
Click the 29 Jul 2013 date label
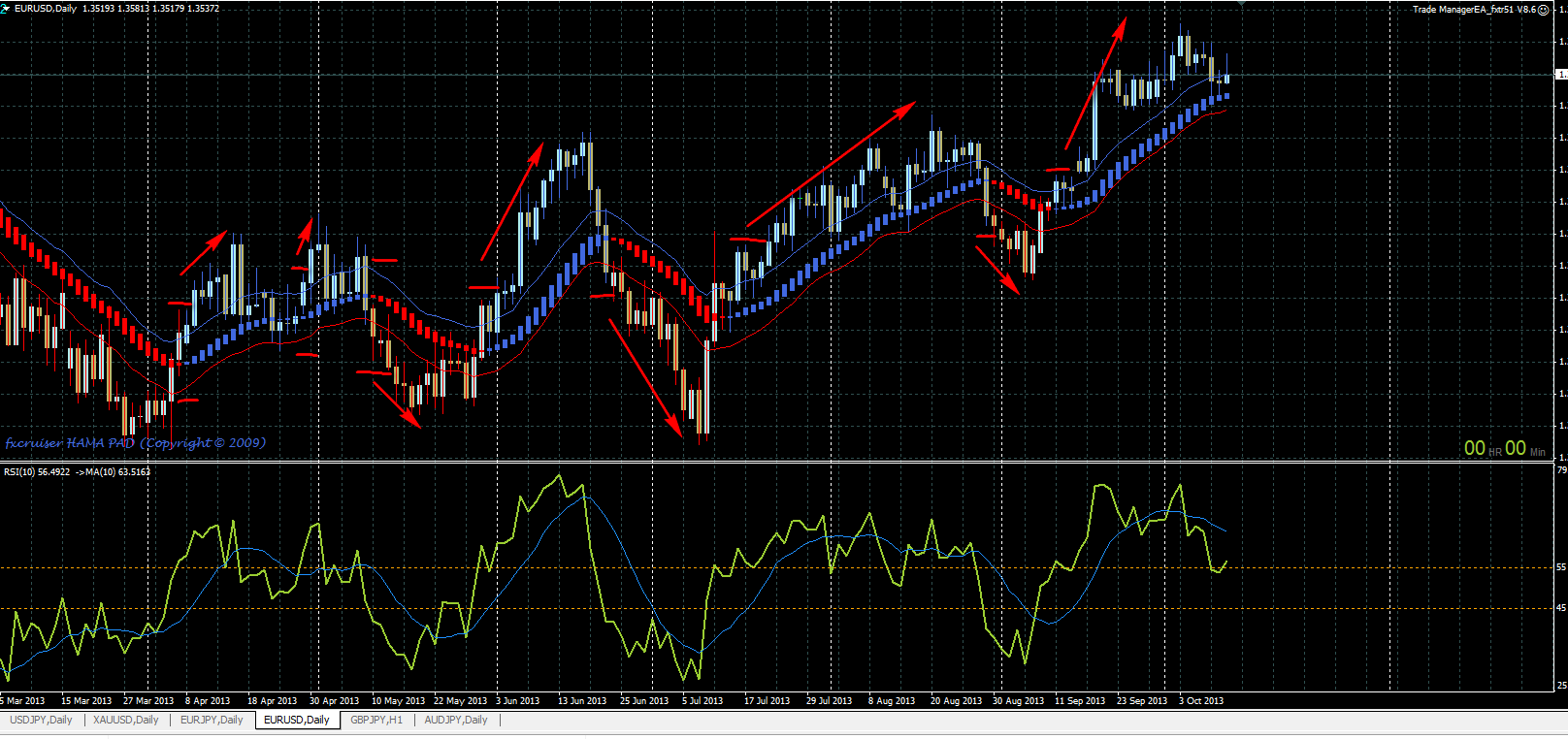pyautogui.click(x=829, y=701)
